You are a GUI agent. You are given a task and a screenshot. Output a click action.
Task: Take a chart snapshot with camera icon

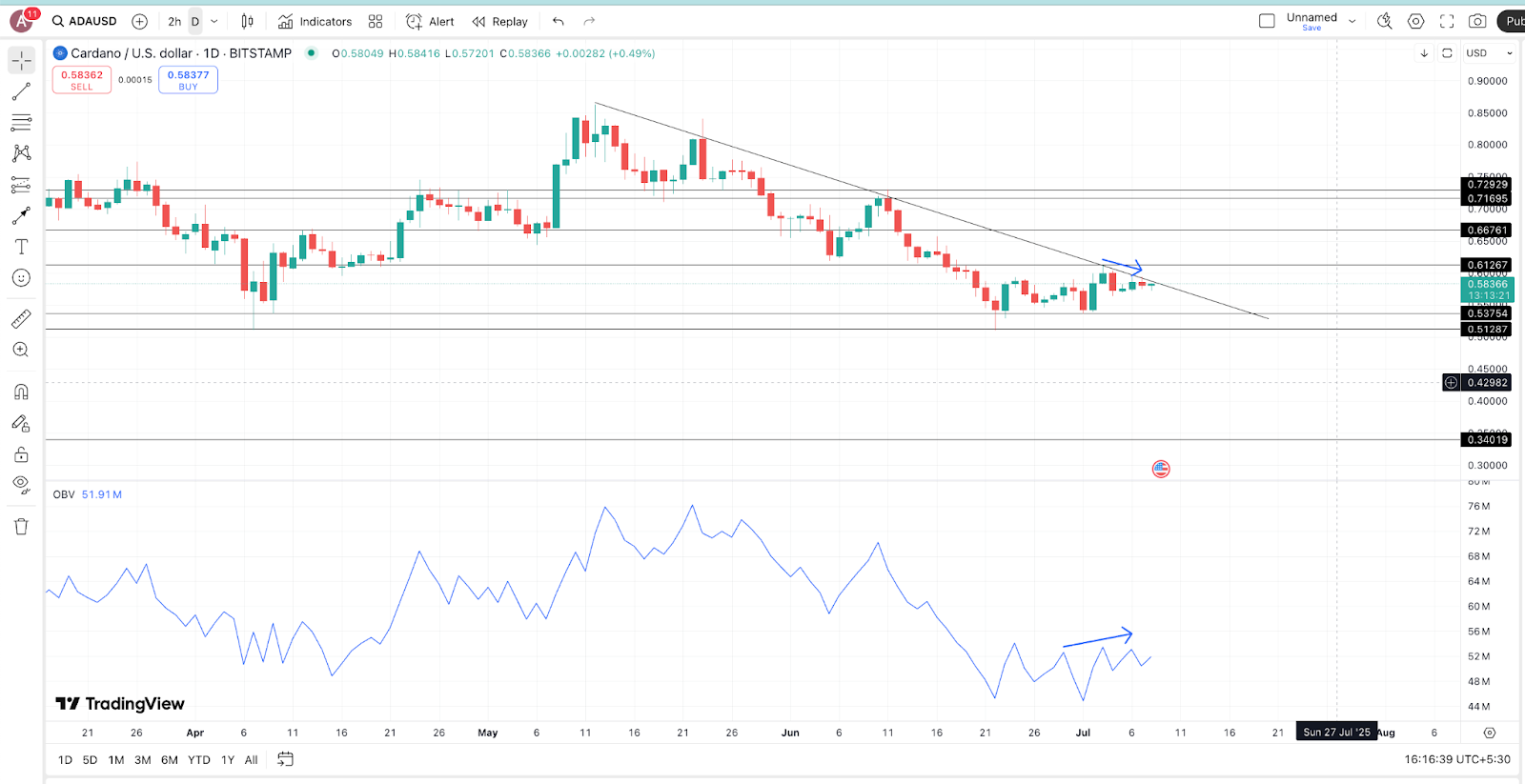[1477, 21]
